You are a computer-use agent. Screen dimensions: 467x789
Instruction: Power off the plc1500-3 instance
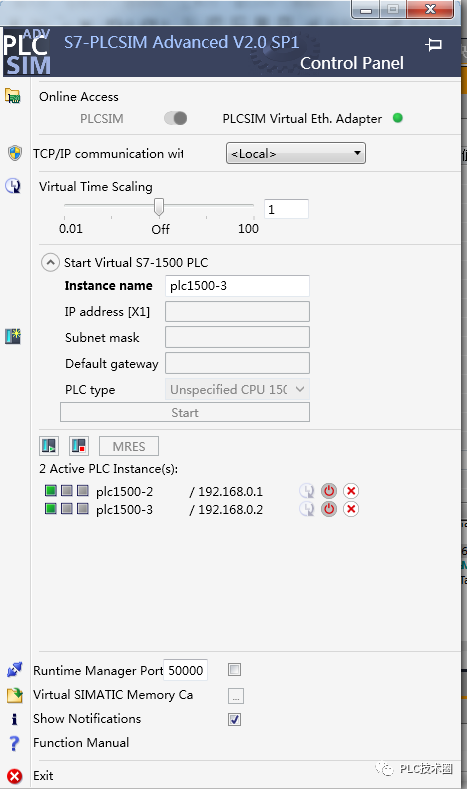329,509
